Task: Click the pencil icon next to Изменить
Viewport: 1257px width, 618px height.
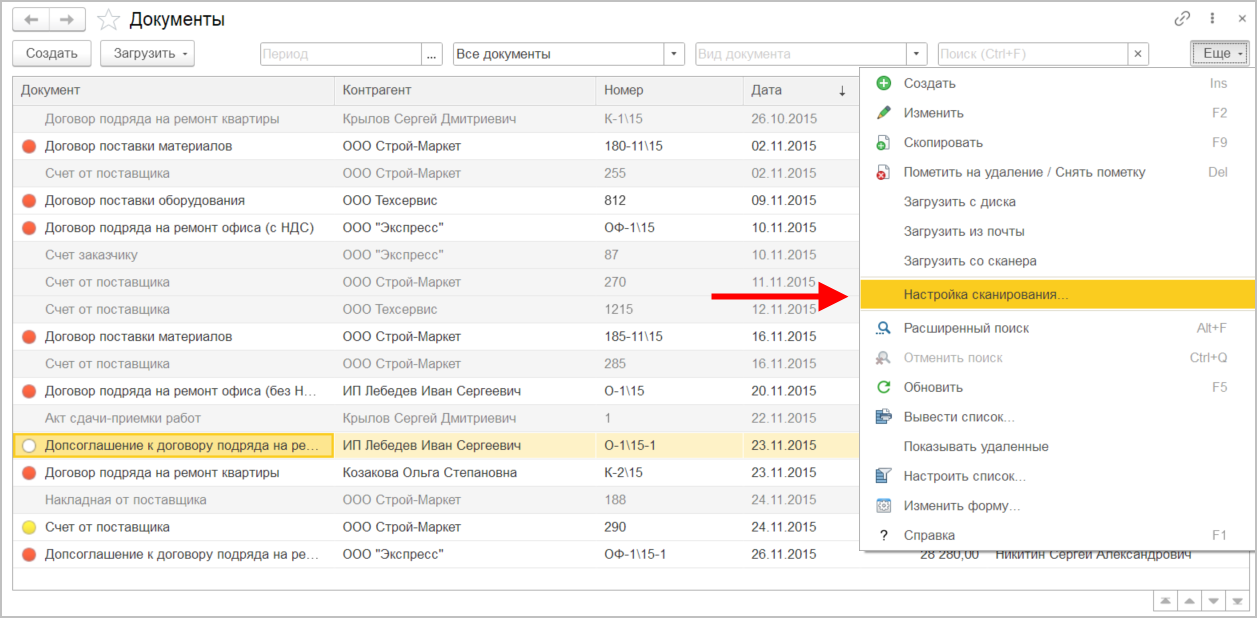Action: (x=883, y=113)
